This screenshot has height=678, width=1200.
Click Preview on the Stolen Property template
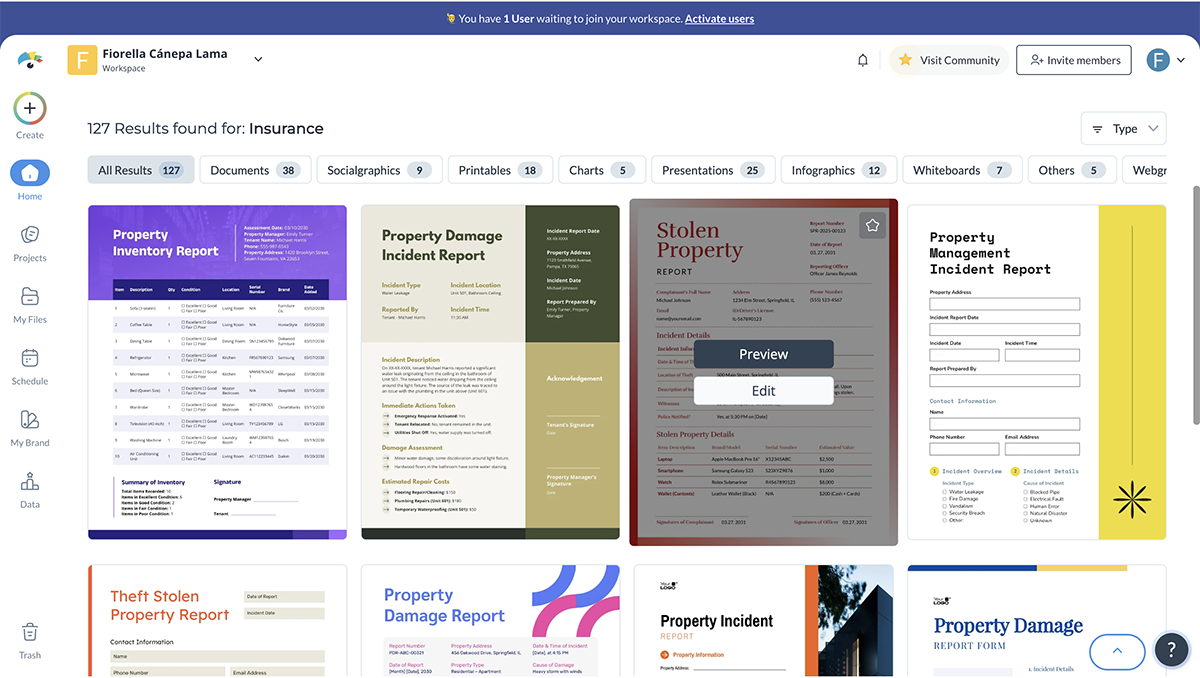point(763,354)
